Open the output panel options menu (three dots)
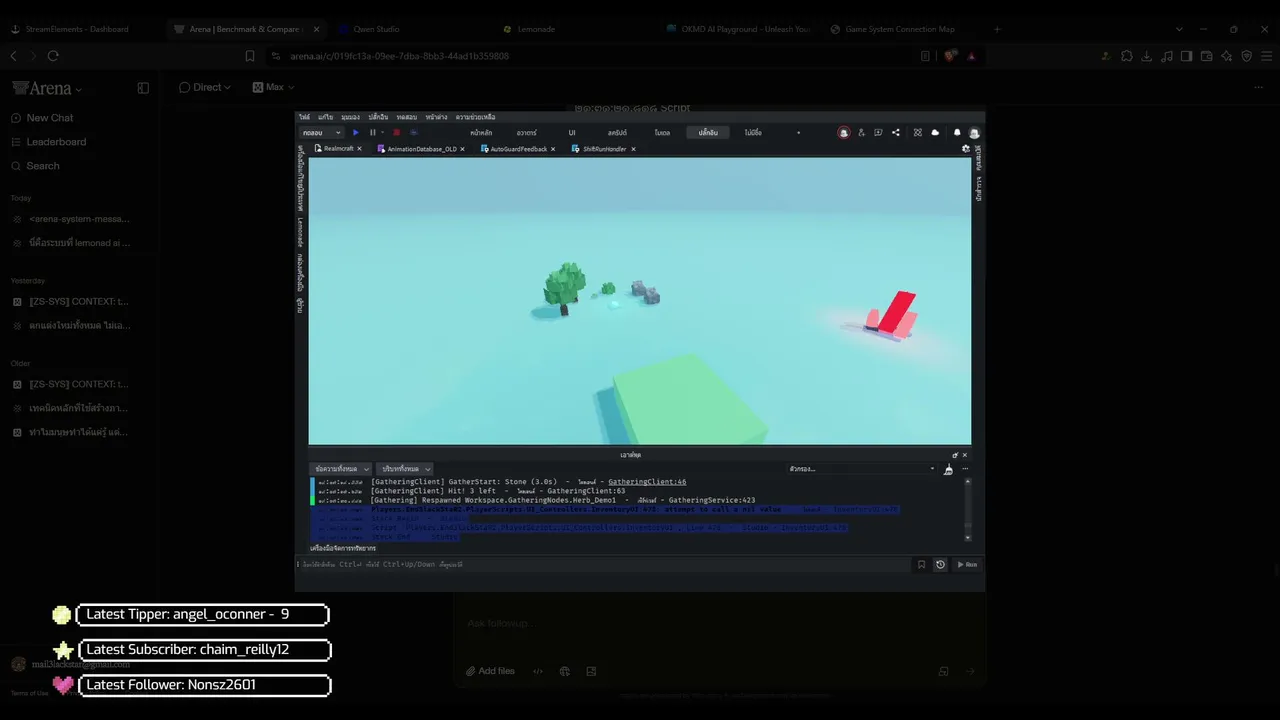The height and width of the screenshot is (720, 1280). click(965, 468)
